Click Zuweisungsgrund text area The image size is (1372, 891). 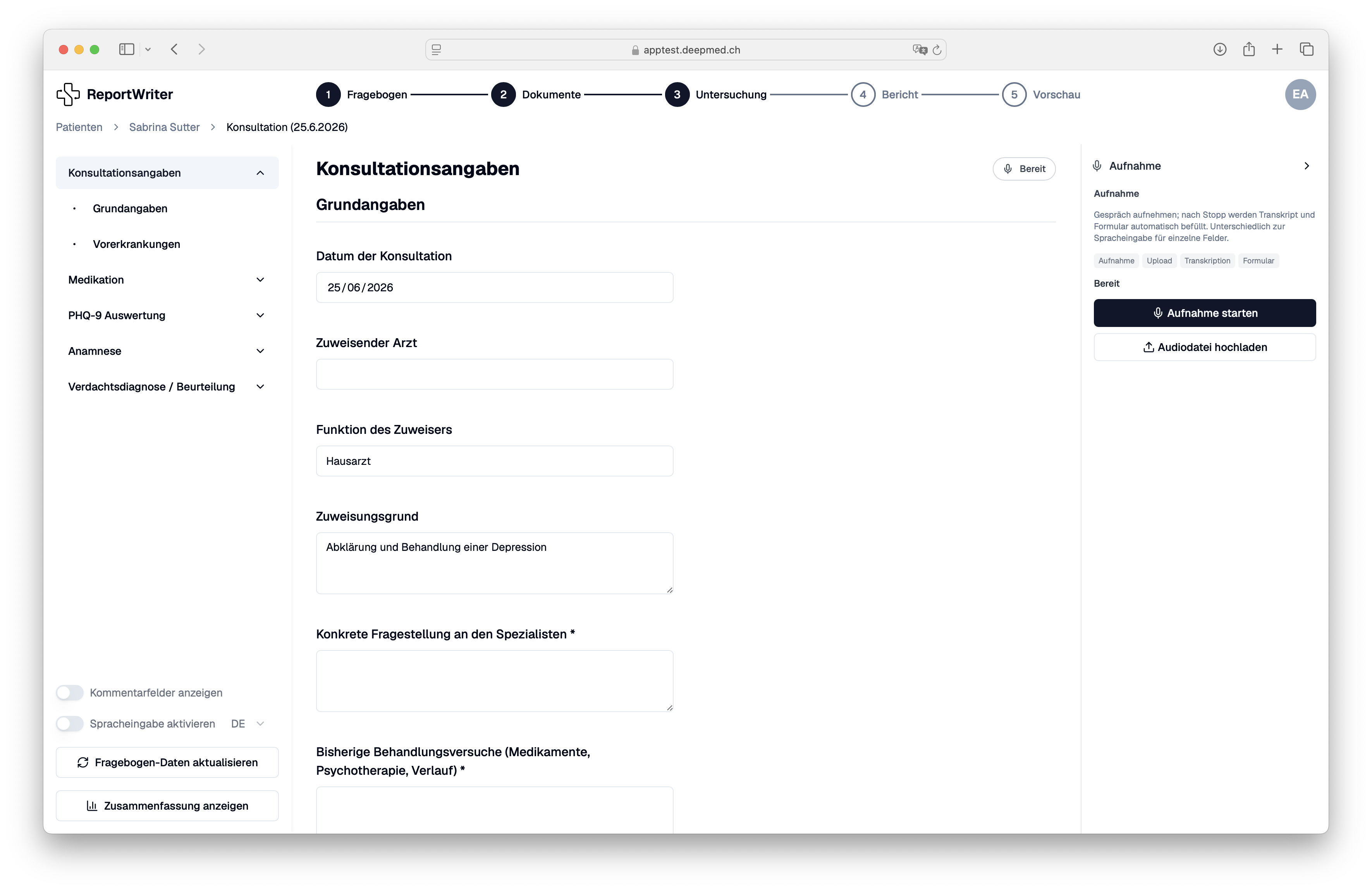[494, 563]
